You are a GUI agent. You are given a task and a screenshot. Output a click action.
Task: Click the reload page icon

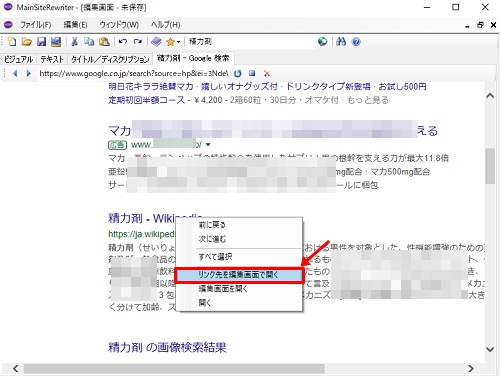[237, 73]
